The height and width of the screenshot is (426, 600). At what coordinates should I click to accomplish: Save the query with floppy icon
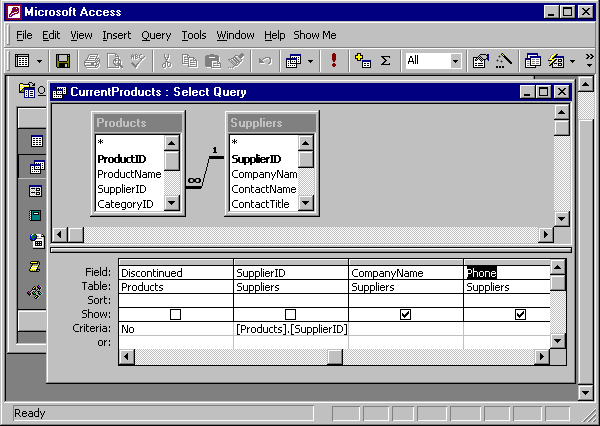tap(63, 61)
